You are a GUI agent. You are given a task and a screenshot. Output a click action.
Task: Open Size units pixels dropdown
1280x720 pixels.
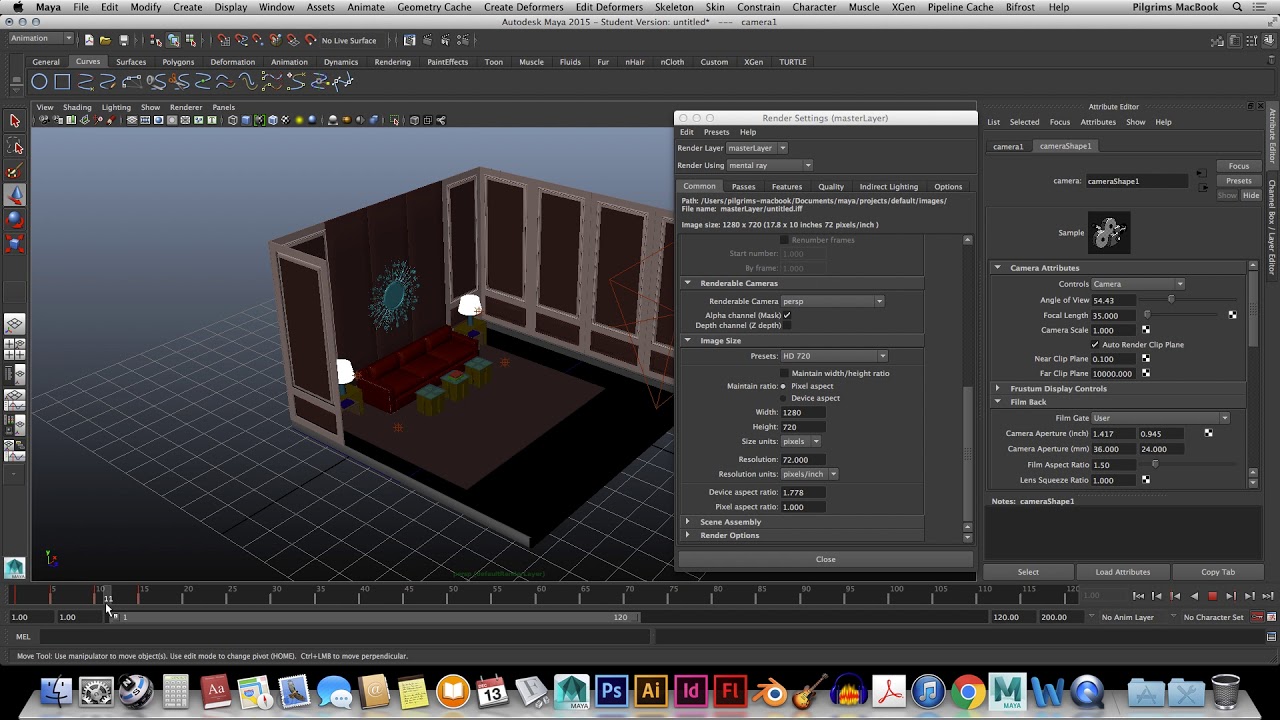[x=801, y=441]
